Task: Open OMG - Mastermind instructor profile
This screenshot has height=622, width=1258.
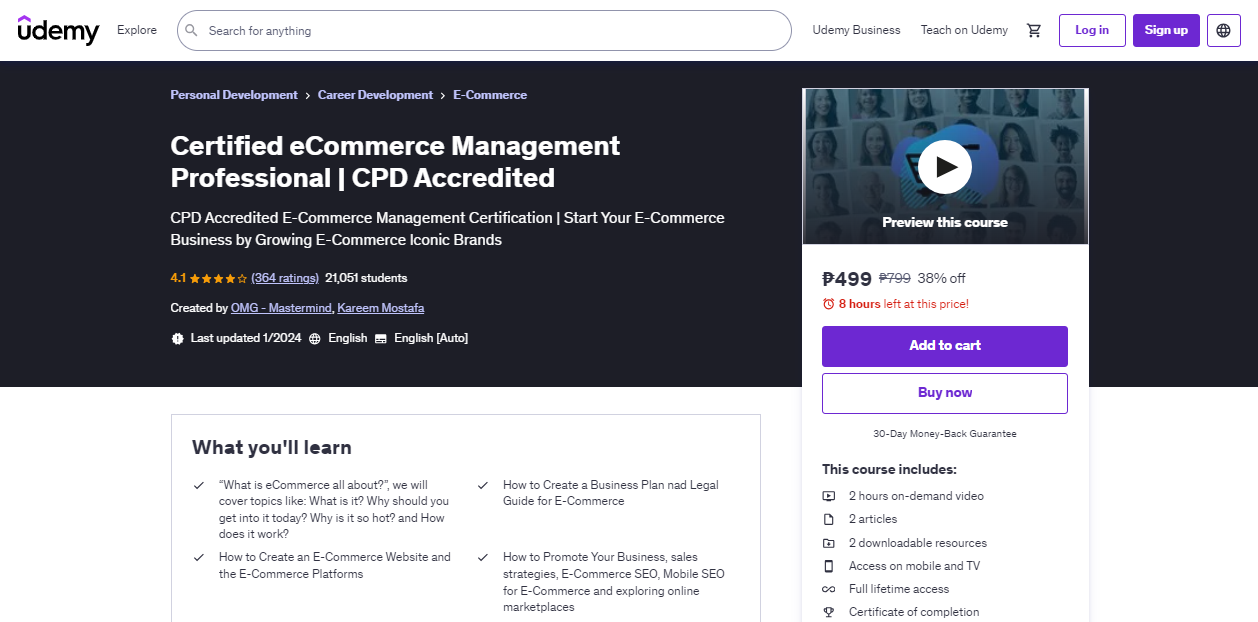Action: click(280, 308)
